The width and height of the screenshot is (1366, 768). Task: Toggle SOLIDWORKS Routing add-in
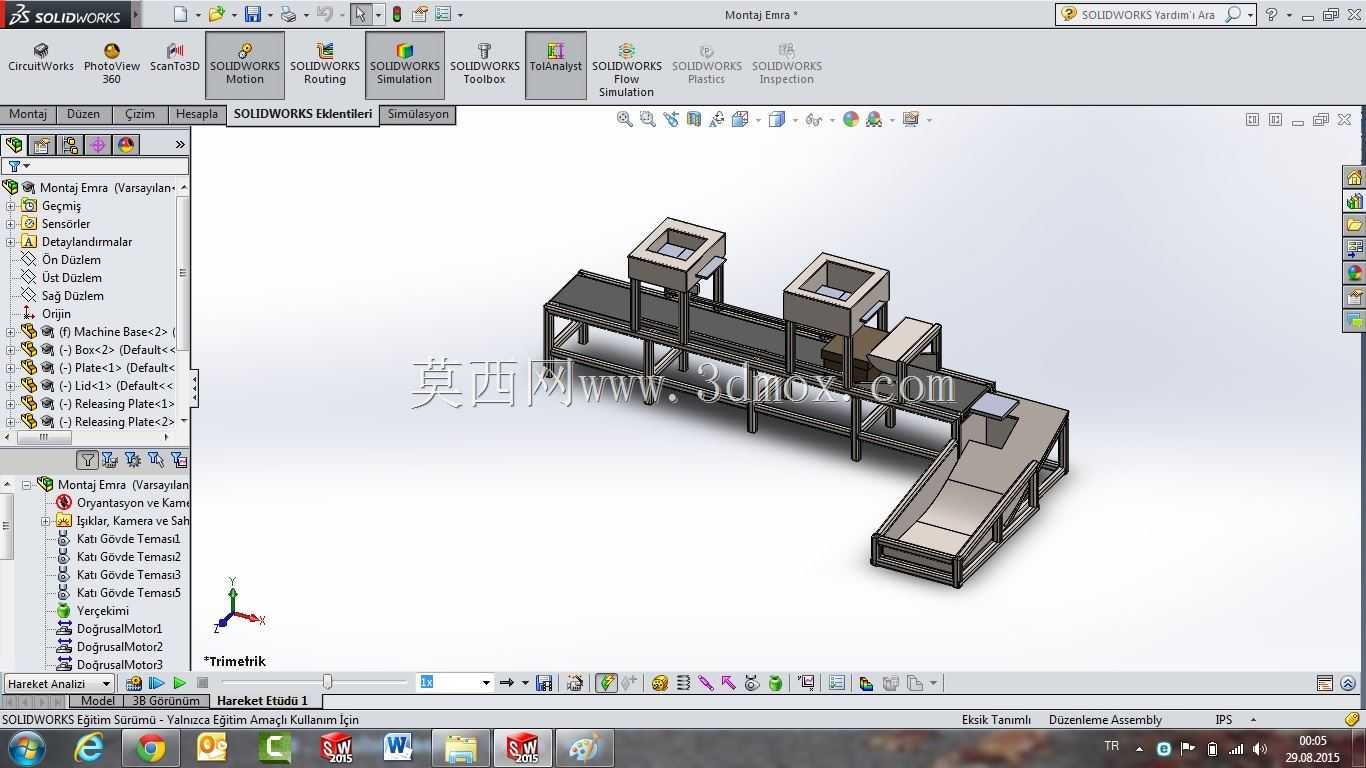(325, 64)
